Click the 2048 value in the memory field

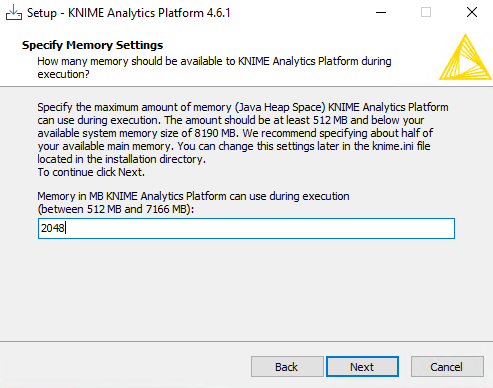tap(52, 228)
